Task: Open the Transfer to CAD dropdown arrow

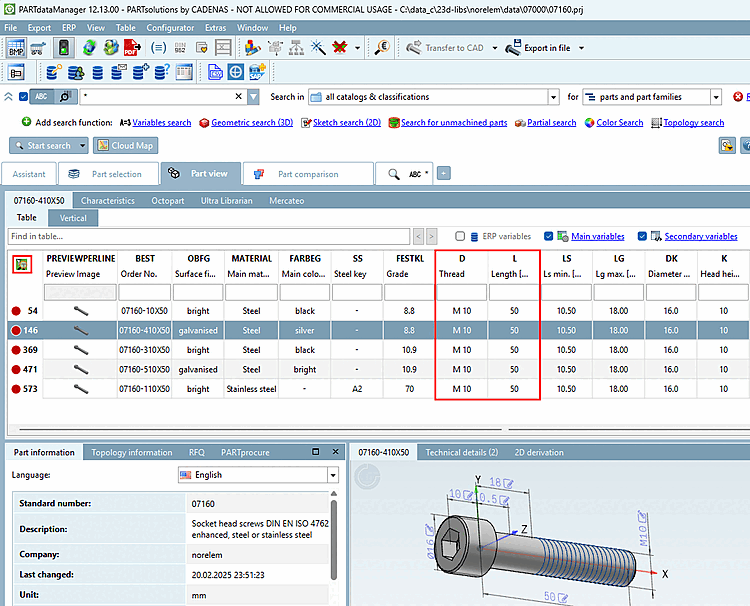Action: click(x=495, y=48)
